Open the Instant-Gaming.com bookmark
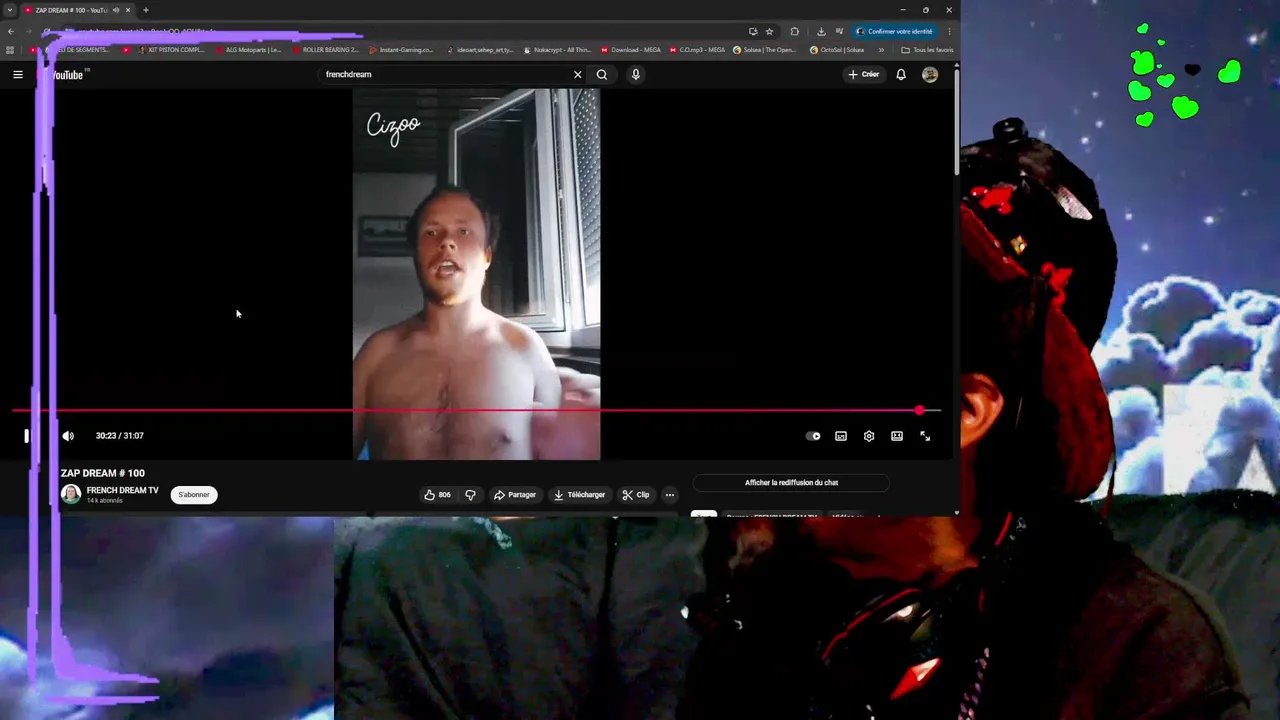Image resolution: width=1280 pixels, height=720 pixels. pyautogui.click(x=402, y=50)
